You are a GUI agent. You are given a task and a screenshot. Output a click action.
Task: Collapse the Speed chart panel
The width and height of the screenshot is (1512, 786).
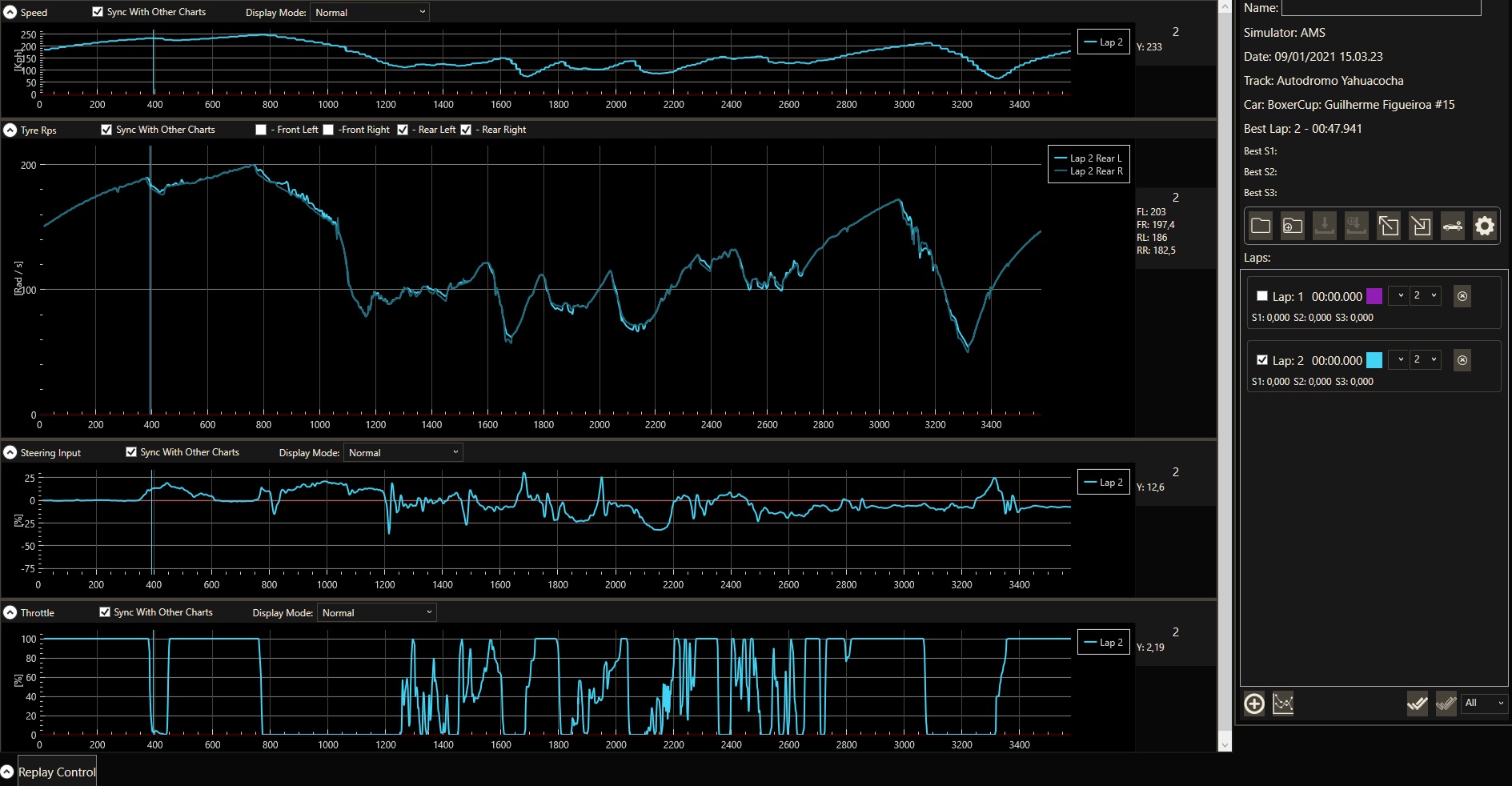click(x=10, y=12)
